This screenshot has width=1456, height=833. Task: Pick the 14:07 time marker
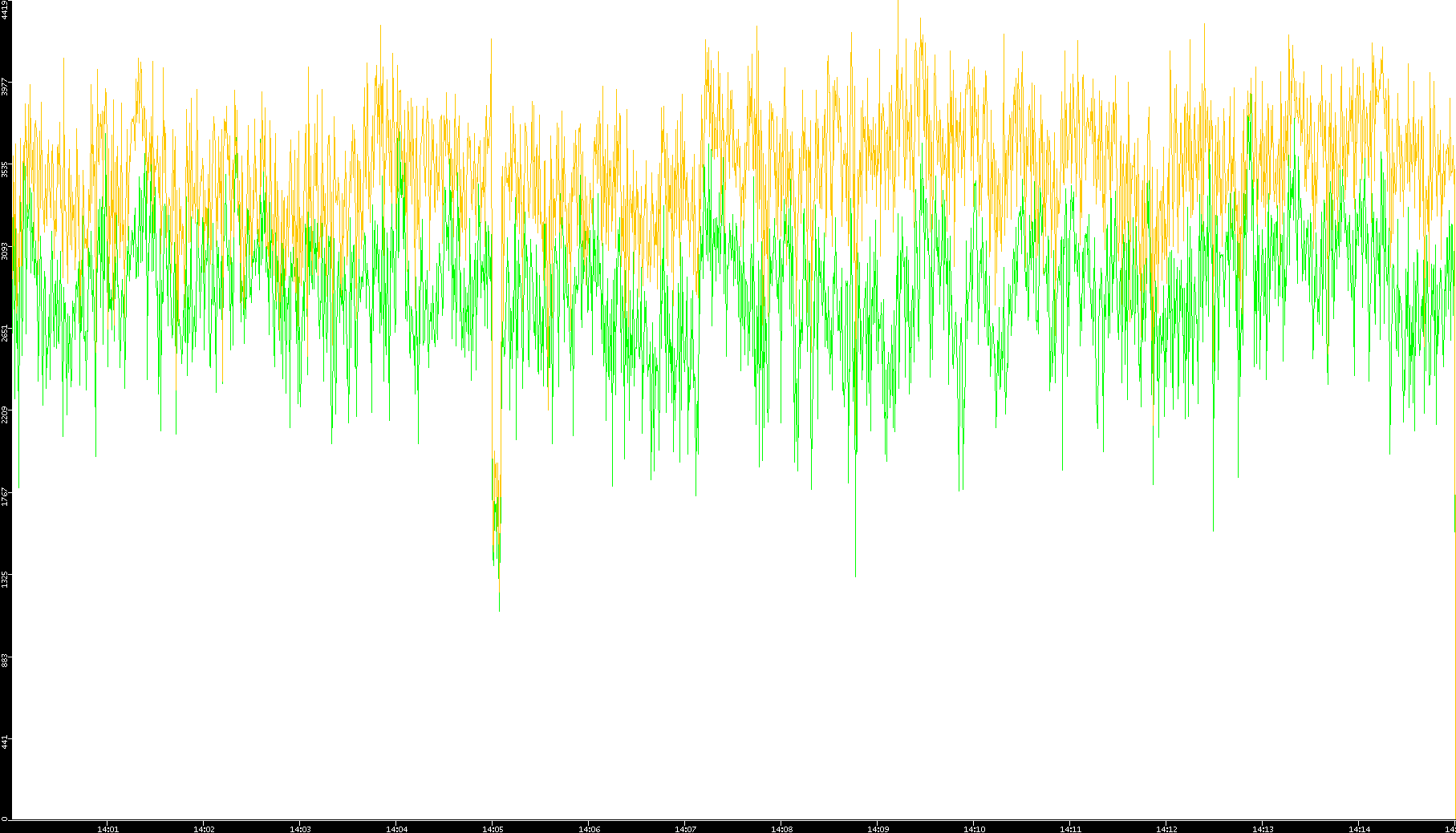[685, 828]
